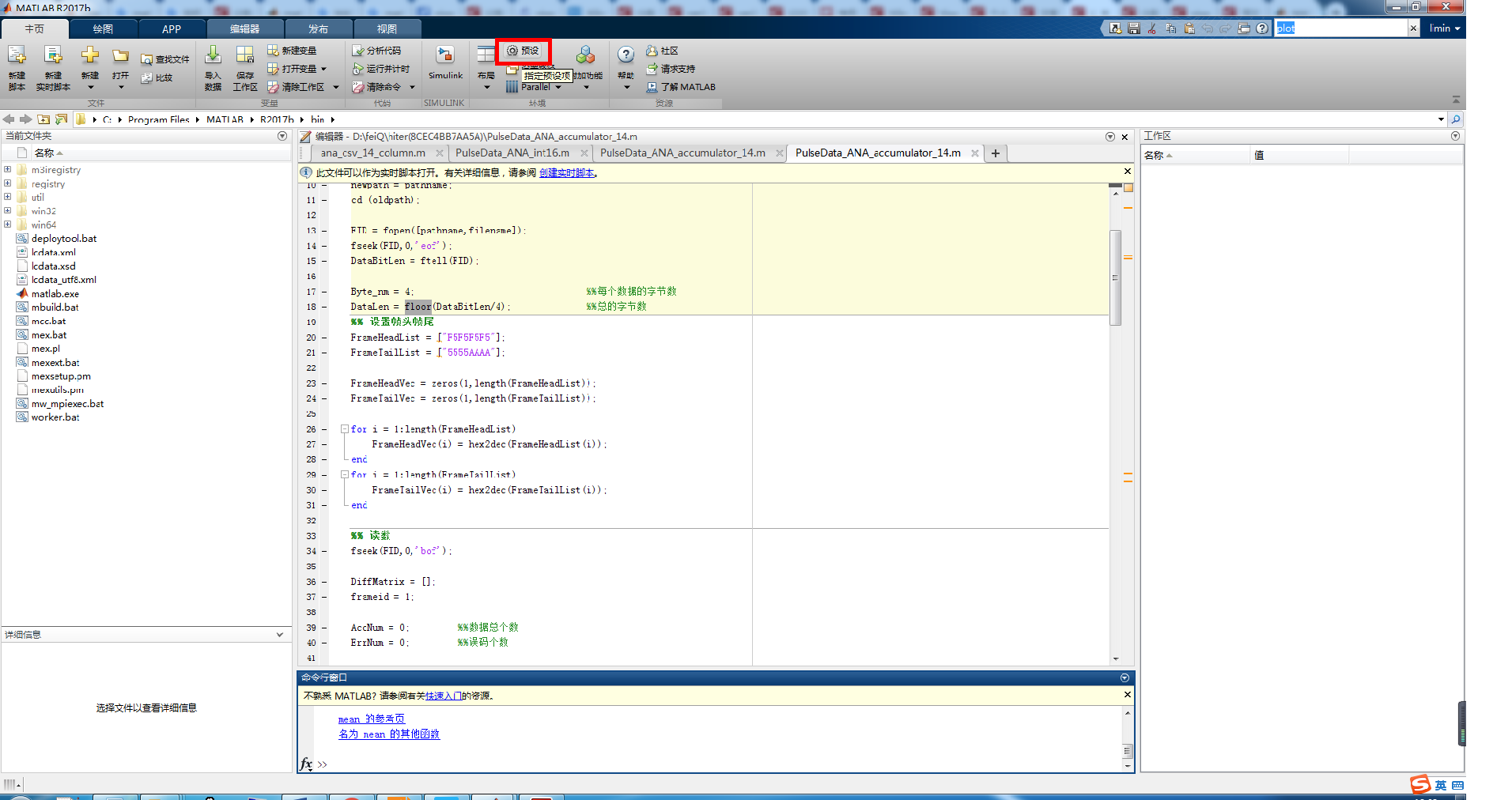Open the Parallel dropdown menu
The width and height of the screenshot is (1512, 800).
[x=558, y=87]
